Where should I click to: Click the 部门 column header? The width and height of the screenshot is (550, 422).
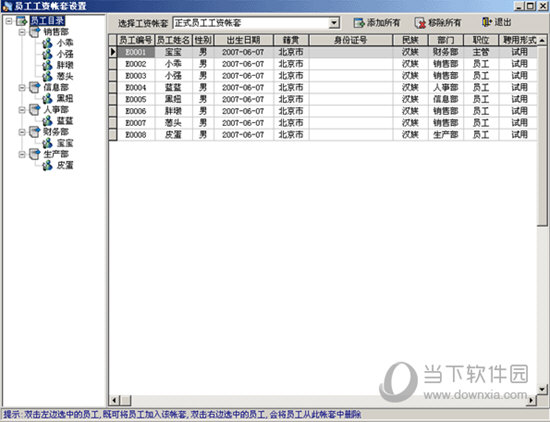pyautogui.click(x=446, y=40)
